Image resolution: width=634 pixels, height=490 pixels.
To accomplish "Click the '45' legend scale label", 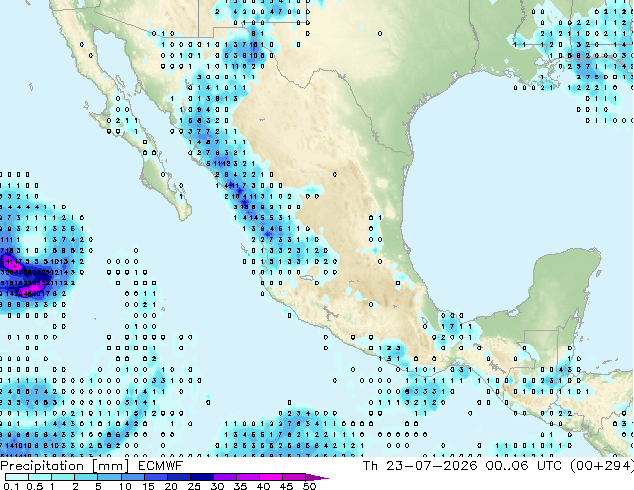I will (x=286, y=486).
